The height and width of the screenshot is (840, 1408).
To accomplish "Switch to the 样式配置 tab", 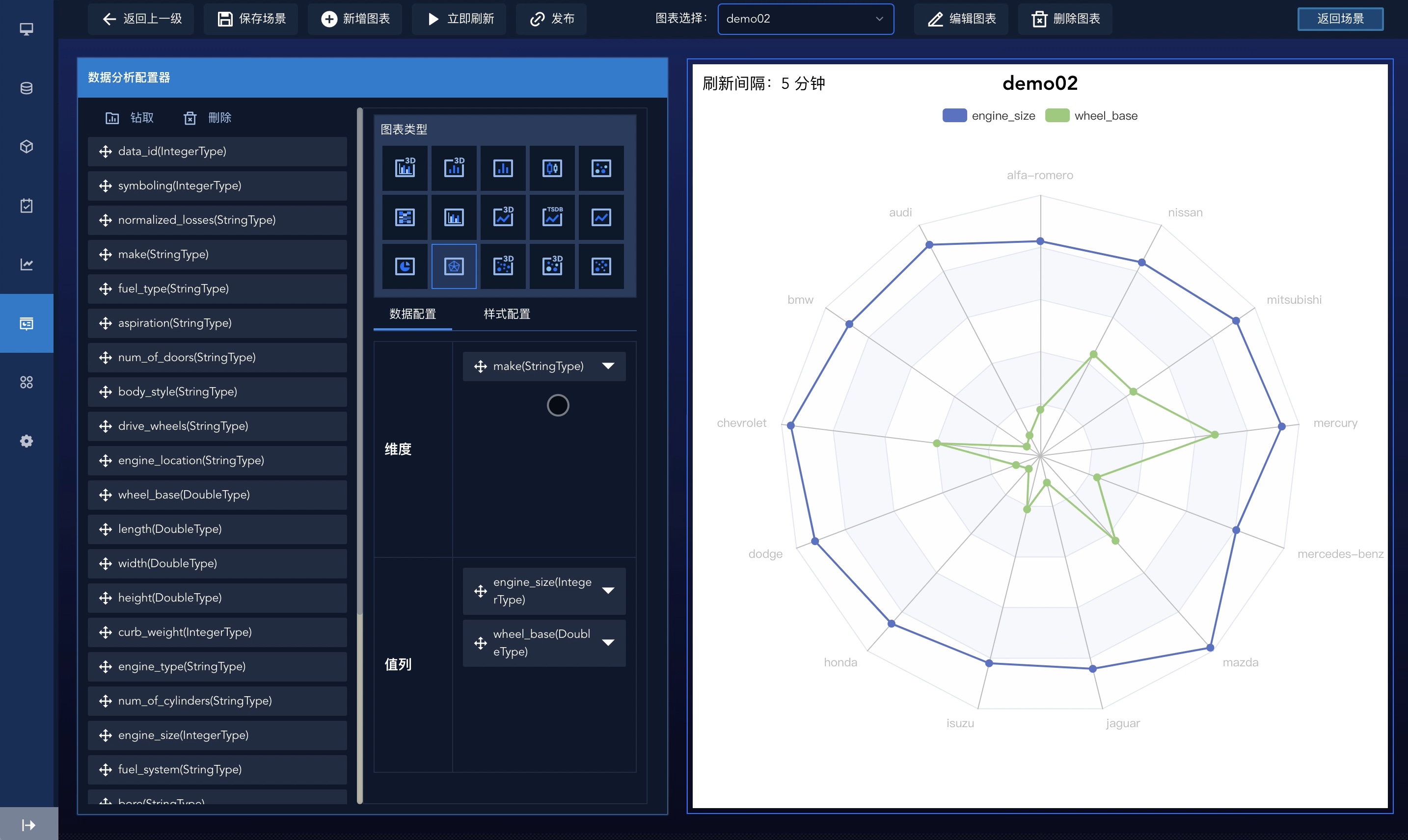I will click(507, 314).
